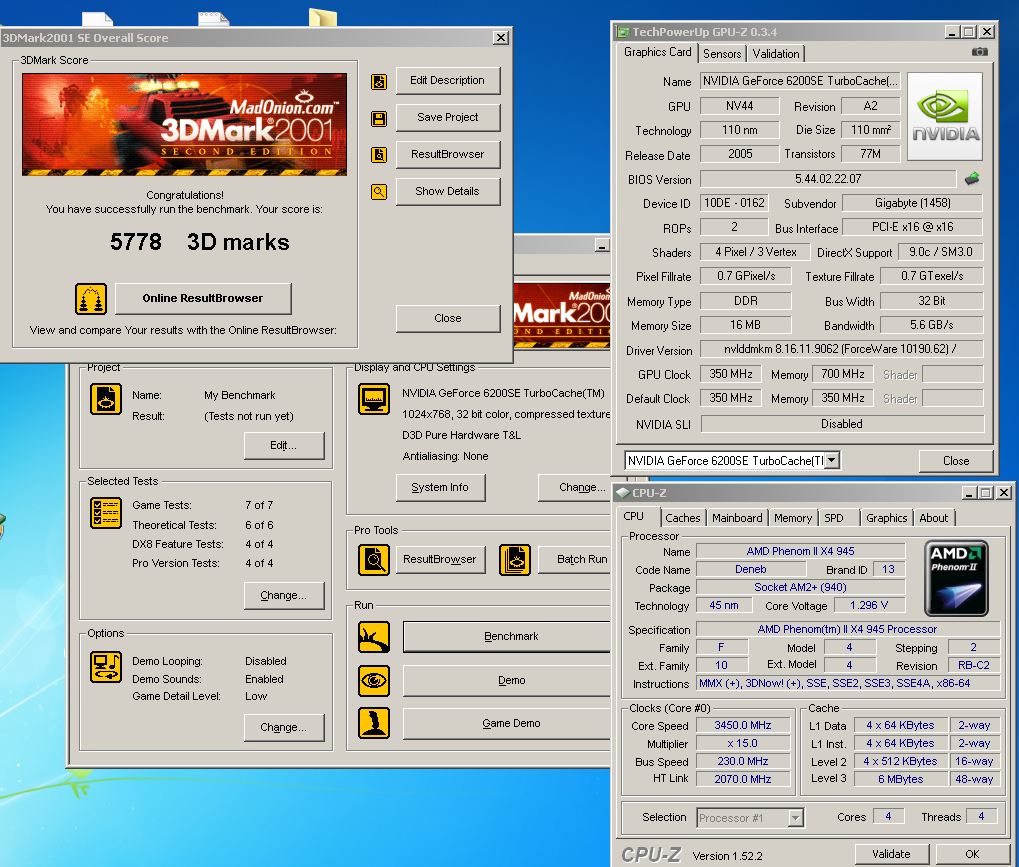Click Change button under Selected Tests

click(284, 595)
